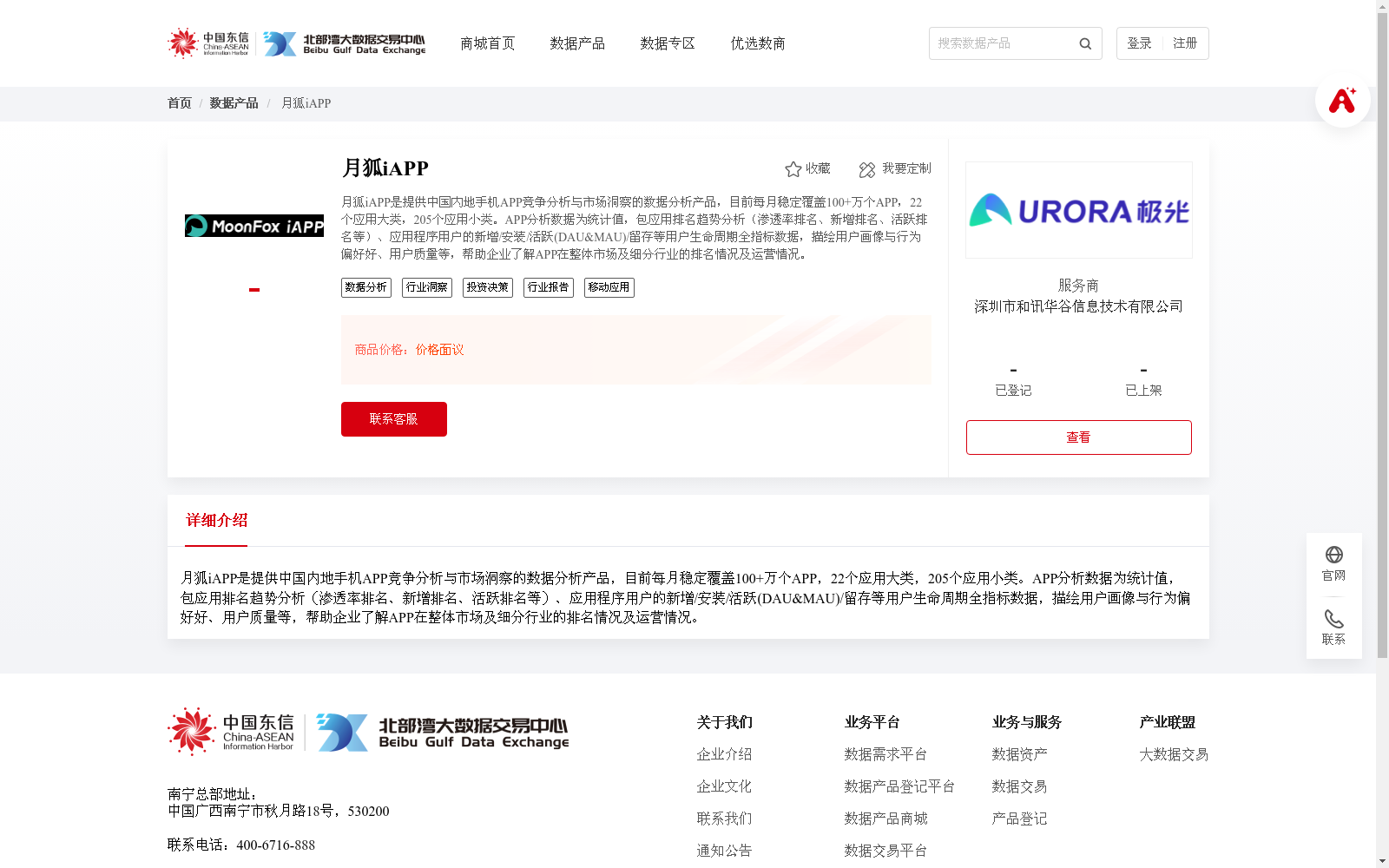
Task: Click the 移动应用 tag
Action: [x=609, y=287]
